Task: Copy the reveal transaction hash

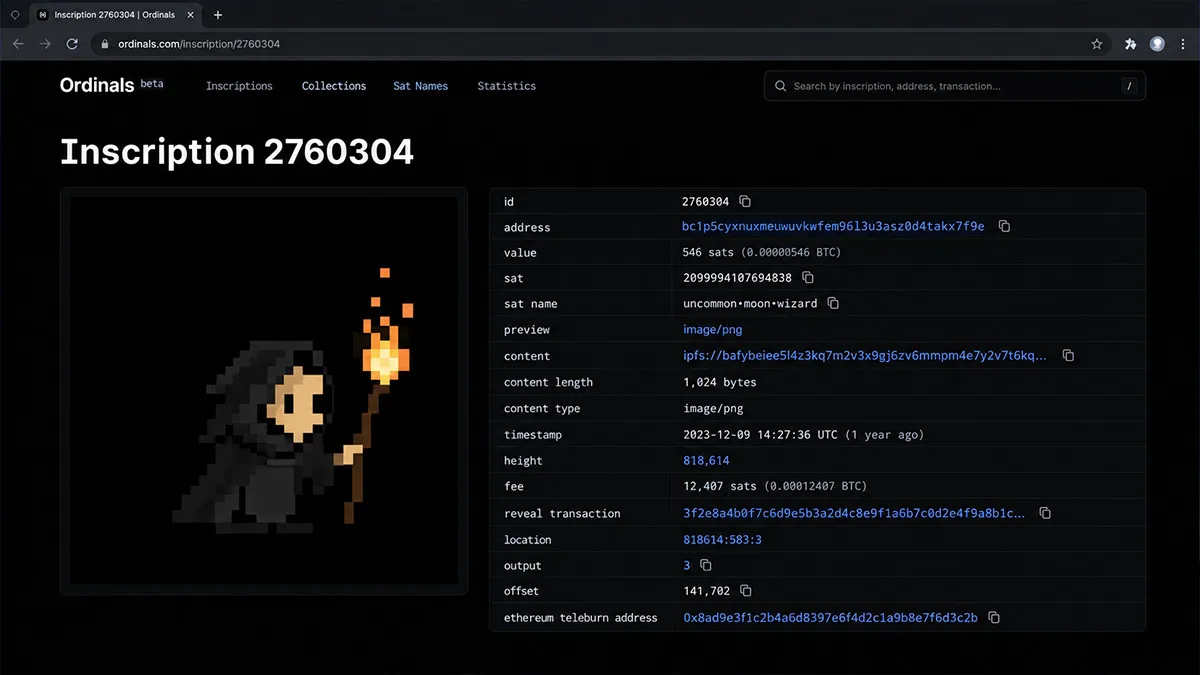Action: pyautogui.click(x=1045, y=513)
